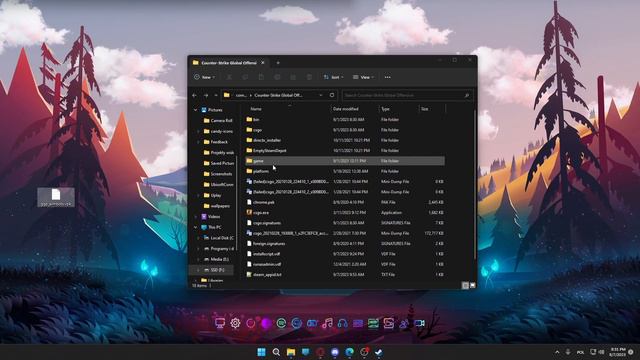Switch to large icons view in the status bar
Screen dimensions: 640x360
coord(473,285)
